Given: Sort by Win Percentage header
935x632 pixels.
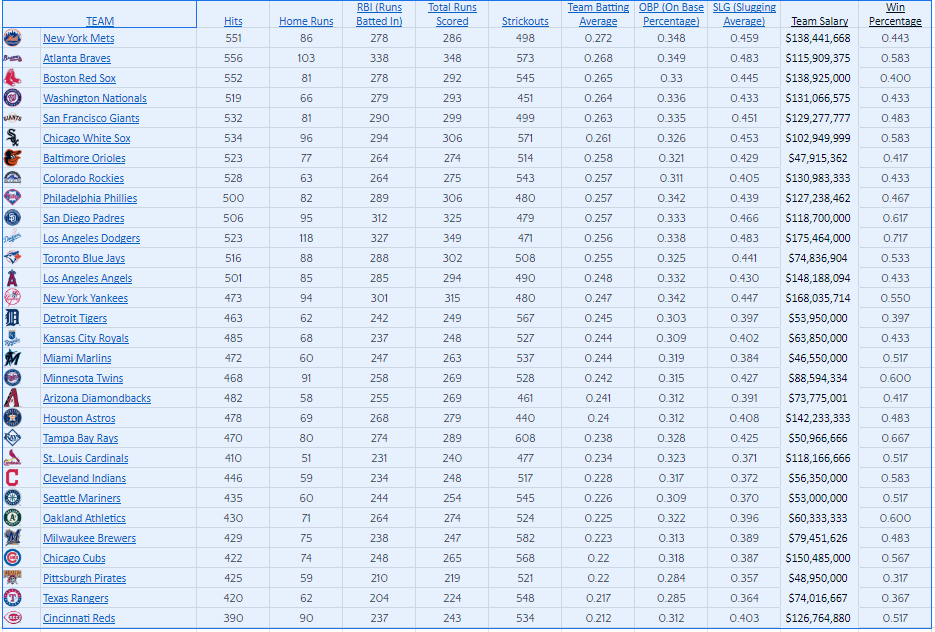Looking at the screenshot, I should tap(895, 14).
